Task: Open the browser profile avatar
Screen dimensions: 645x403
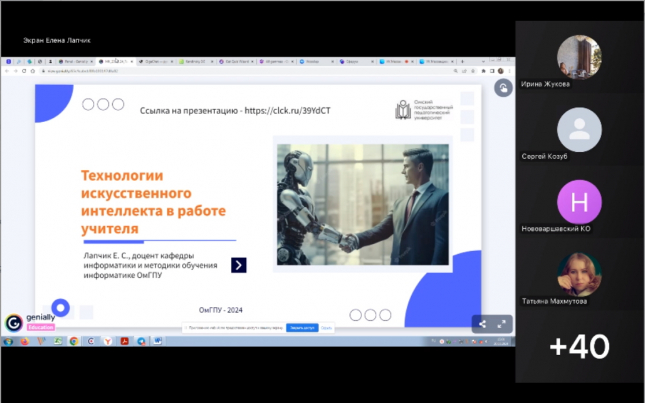Action: point(501,71)
